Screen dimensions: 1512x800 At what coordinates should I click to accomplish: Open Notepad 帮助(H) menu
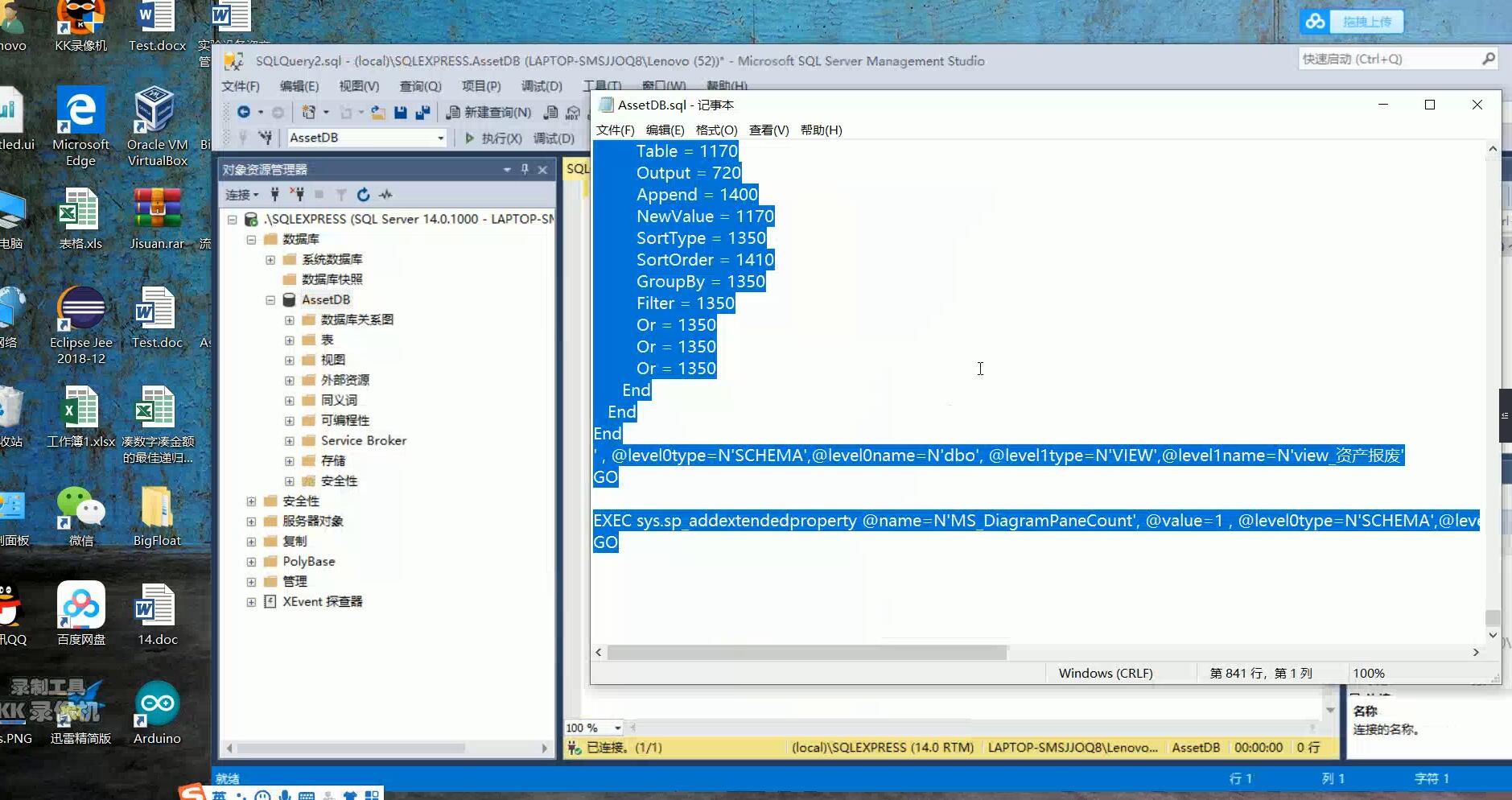(821, 130)
